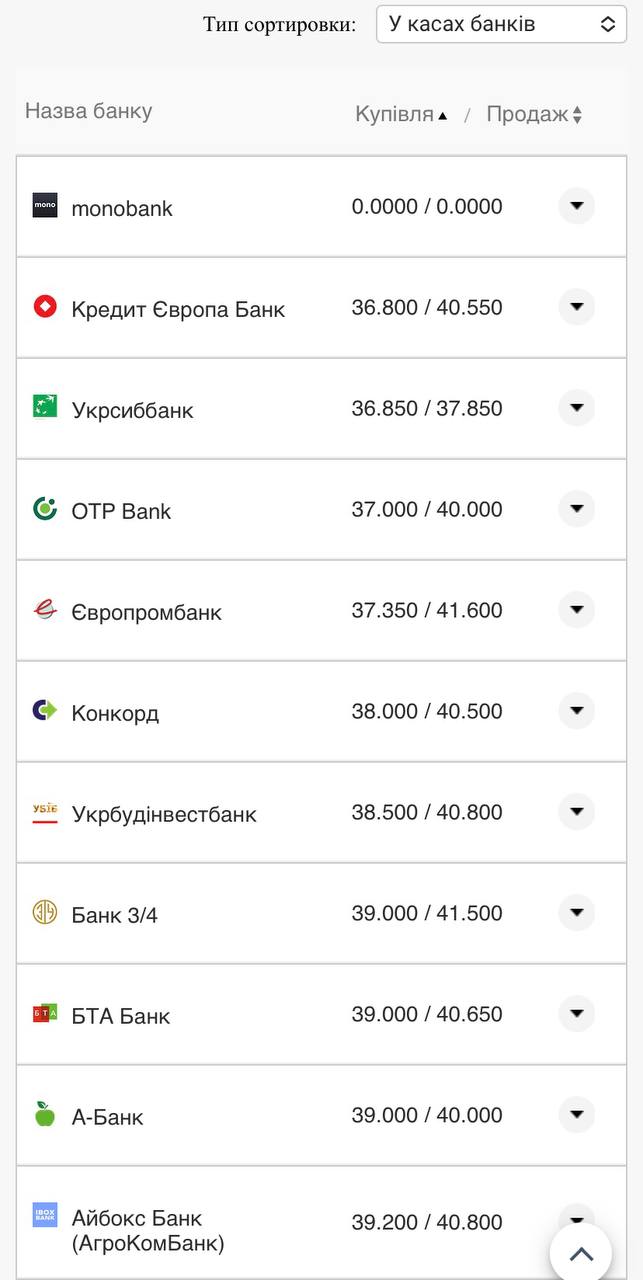Expand the OTP Bank rates row

tap(577, 509)
